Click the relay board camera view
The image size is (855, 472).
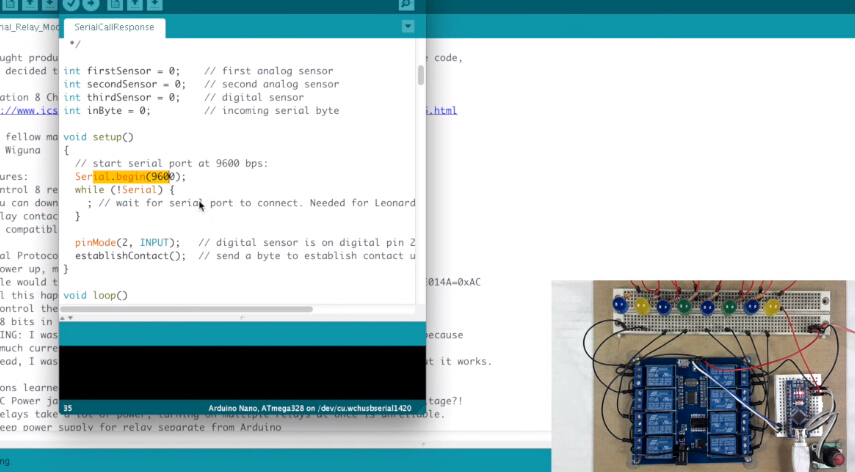coord(703,375)
